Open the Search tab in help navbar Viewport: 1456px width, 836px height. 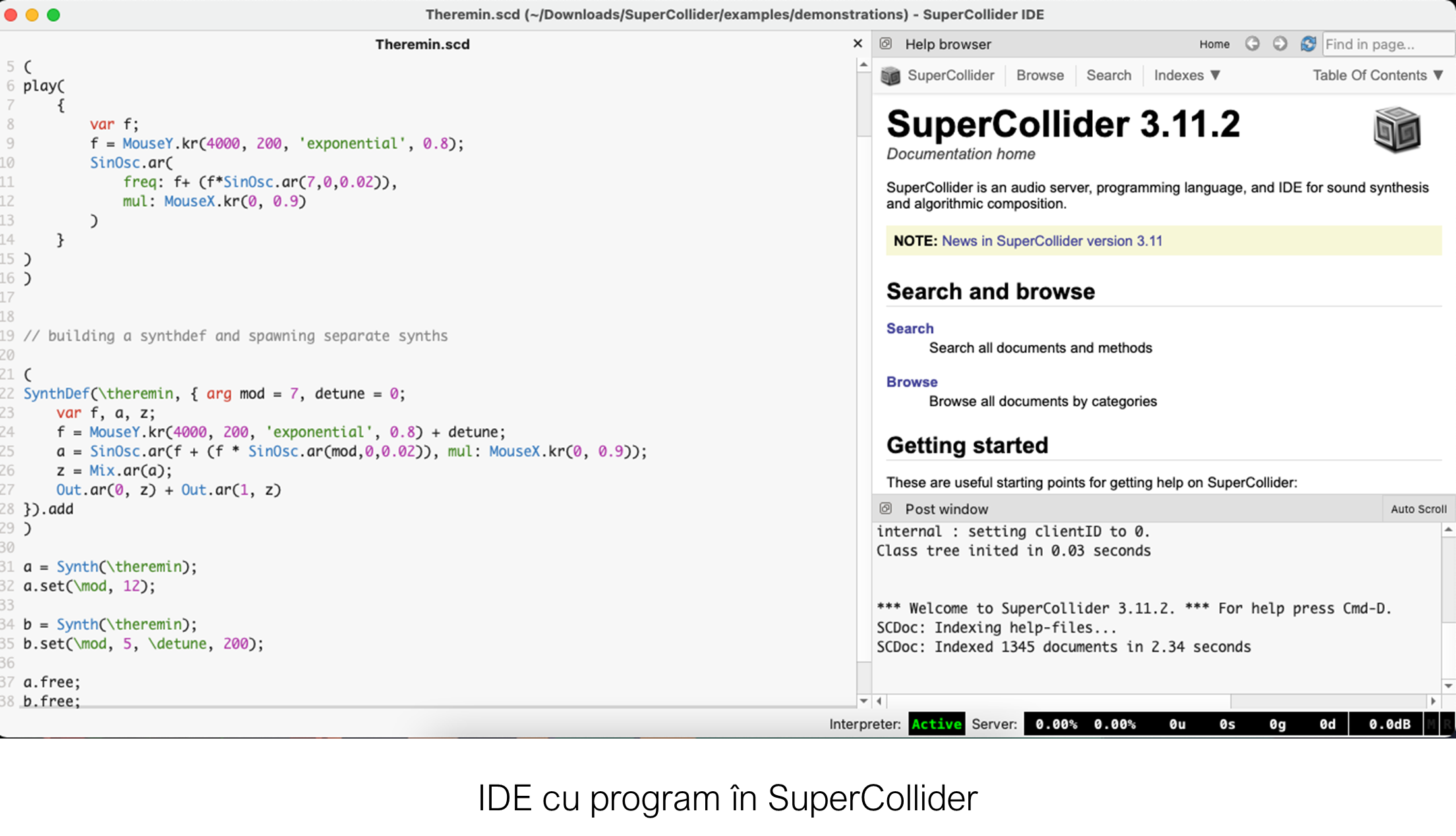pos(1109,76)
